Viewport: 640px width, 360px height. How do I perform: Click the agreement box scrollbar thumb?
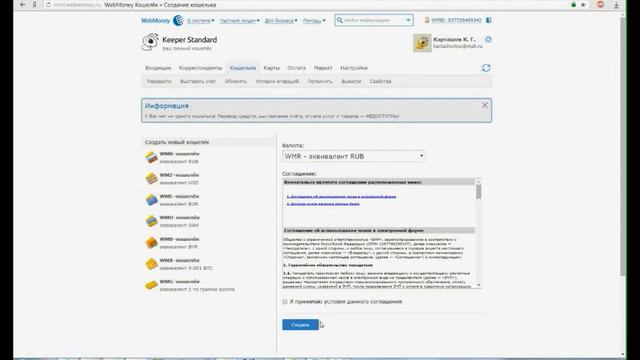click(478, 192)
